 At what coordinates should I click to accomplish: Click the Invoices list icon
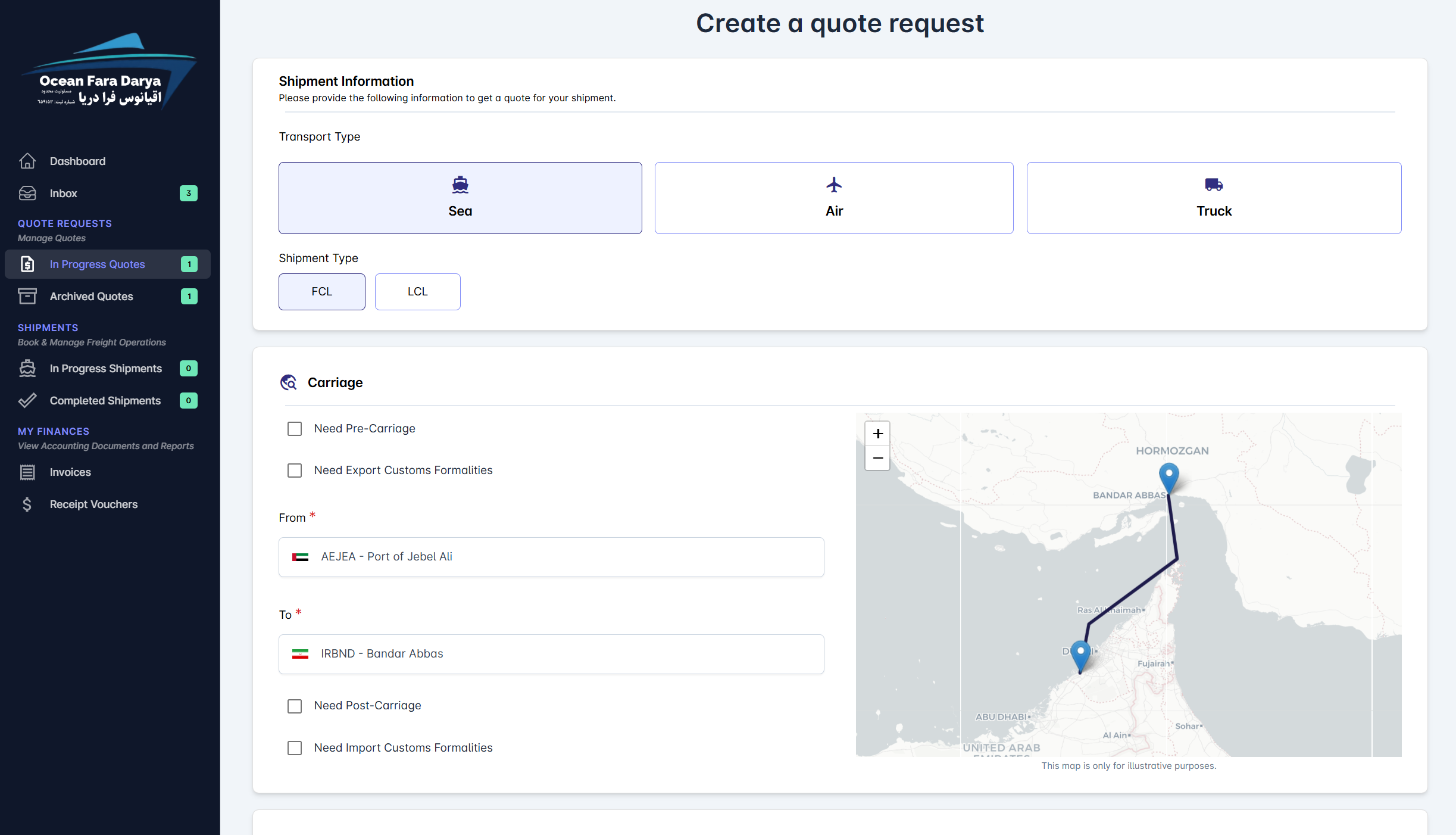[x=27, y=472]
